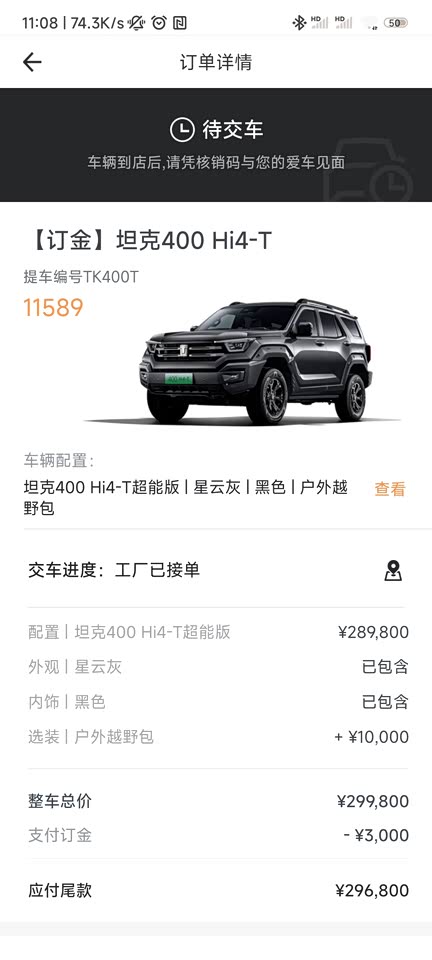Tap the Bluetooth status bar icon
The width and height of the screenshot is (432, 960).
click(x=299, y=23)
